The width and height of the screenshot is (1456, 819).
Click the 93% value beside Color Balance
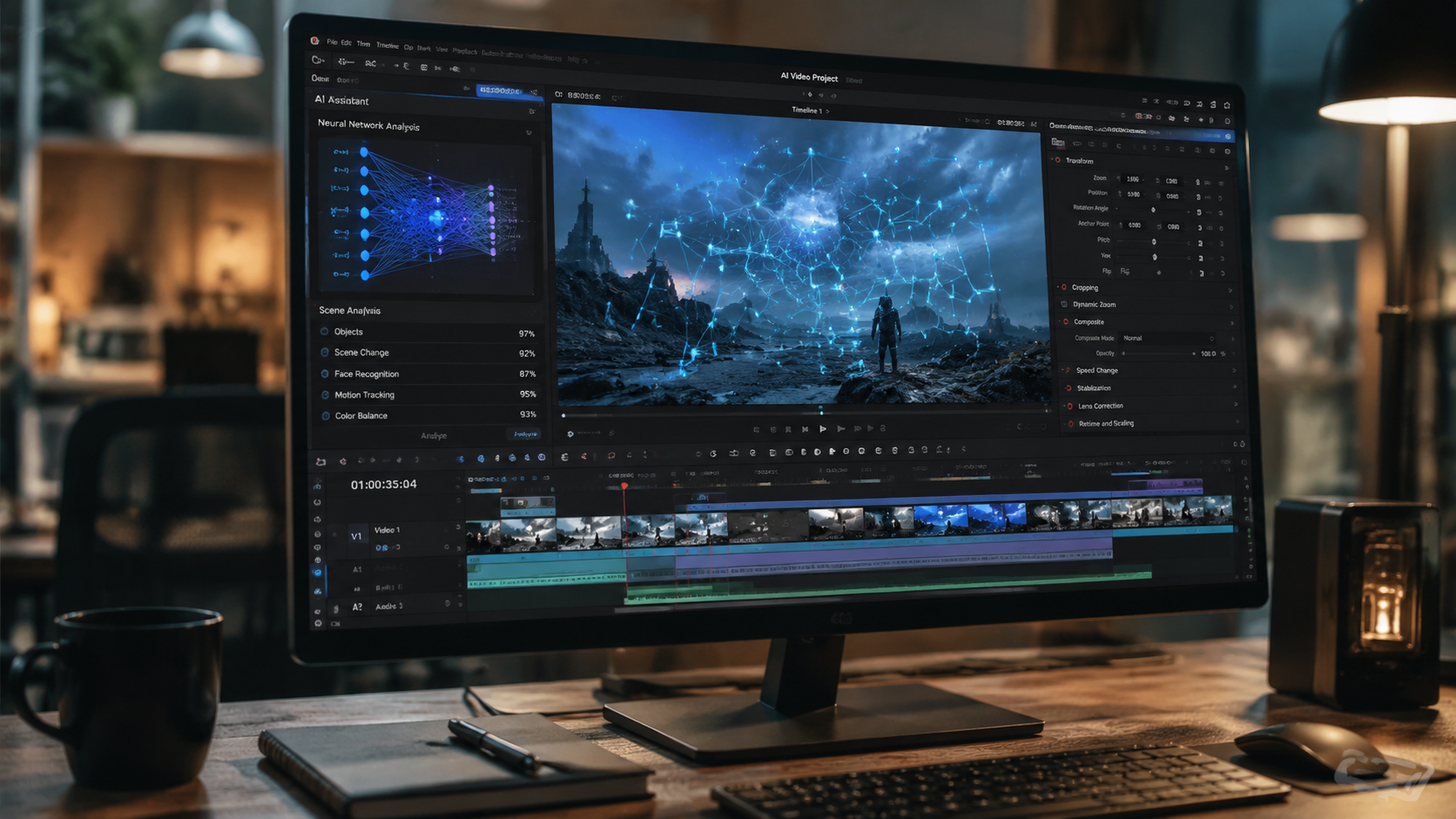pyautogui.click(x=528, y=414)
